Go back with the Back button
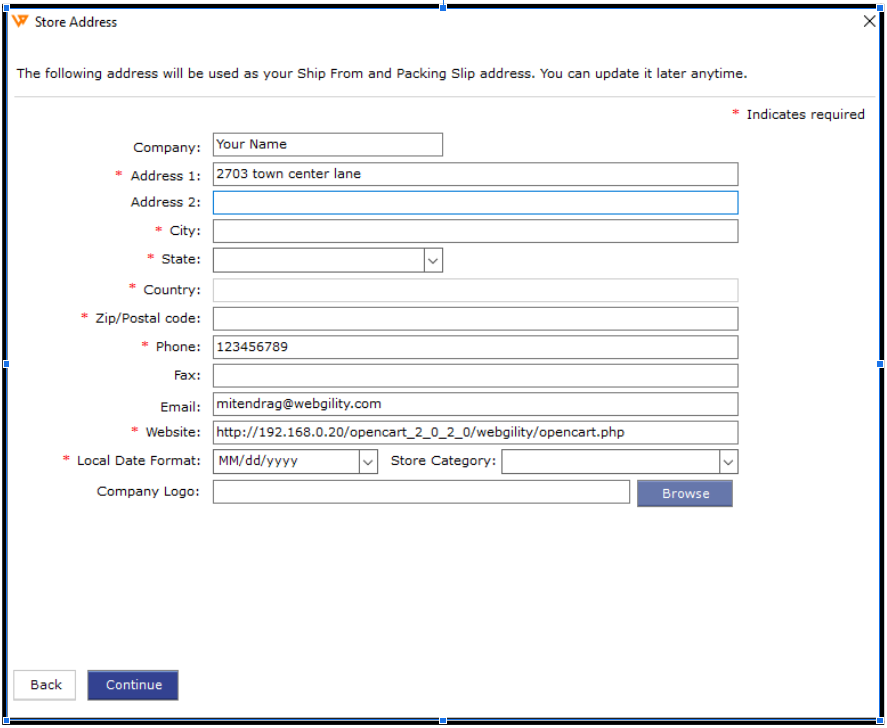Screen dimensions: 887x728 click(x=45, y=685)
